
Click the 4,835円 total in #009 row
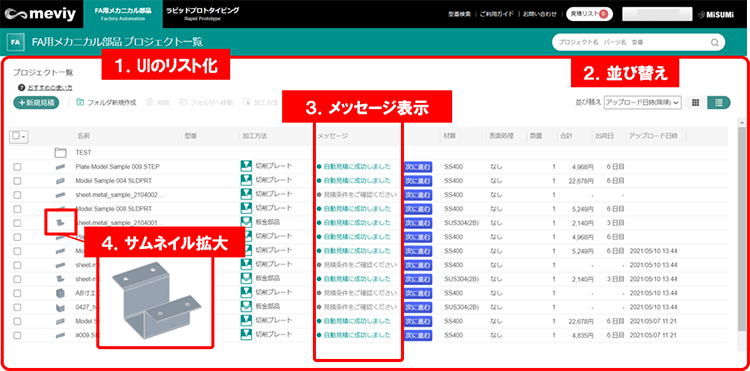[x=584, y=335]
